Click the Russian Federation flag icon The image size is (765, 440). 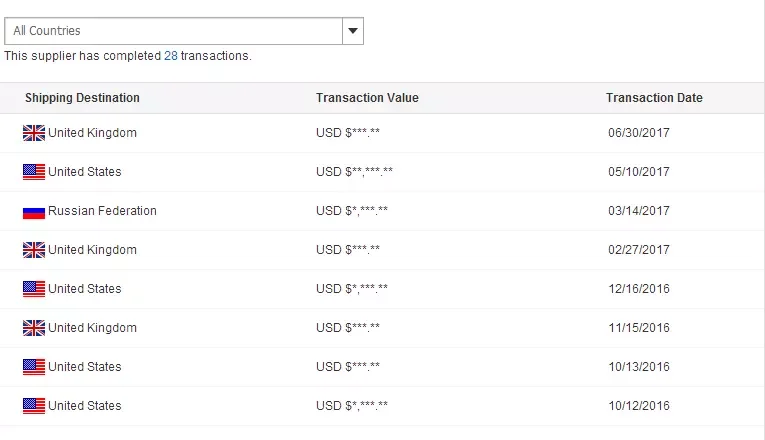point(34,211)
